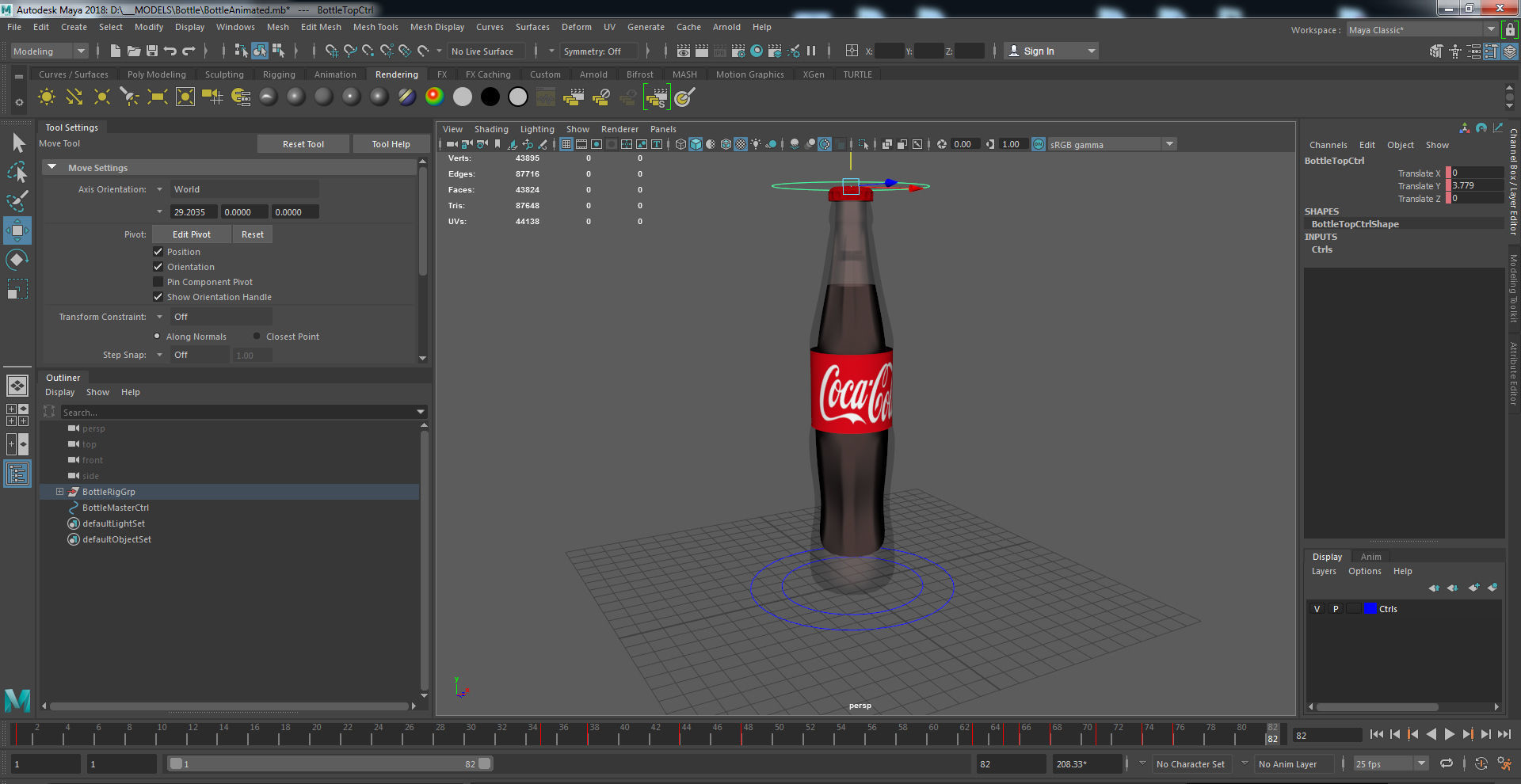Toggle the Orientation checkbox
This screenshot has width=1521, height=784.
(x=158, y=267)
